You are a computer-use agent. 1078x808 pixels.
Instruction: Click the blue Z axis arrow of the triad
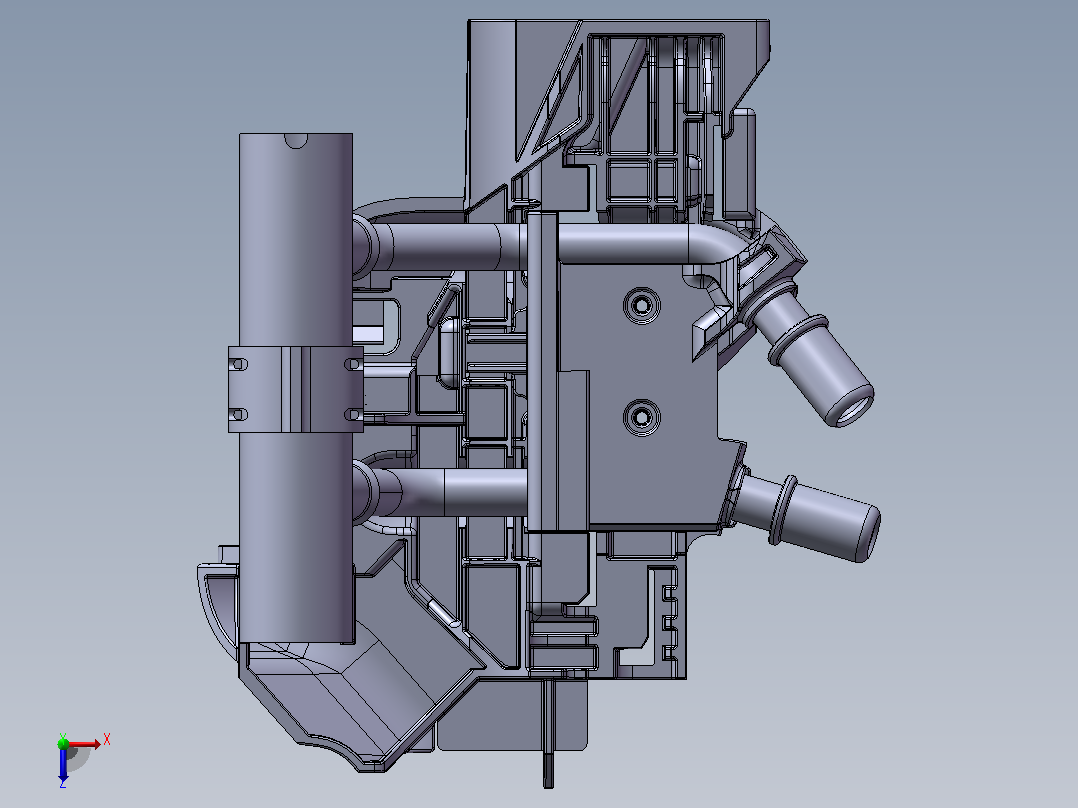pyautogui.click(x=63, y=765)
